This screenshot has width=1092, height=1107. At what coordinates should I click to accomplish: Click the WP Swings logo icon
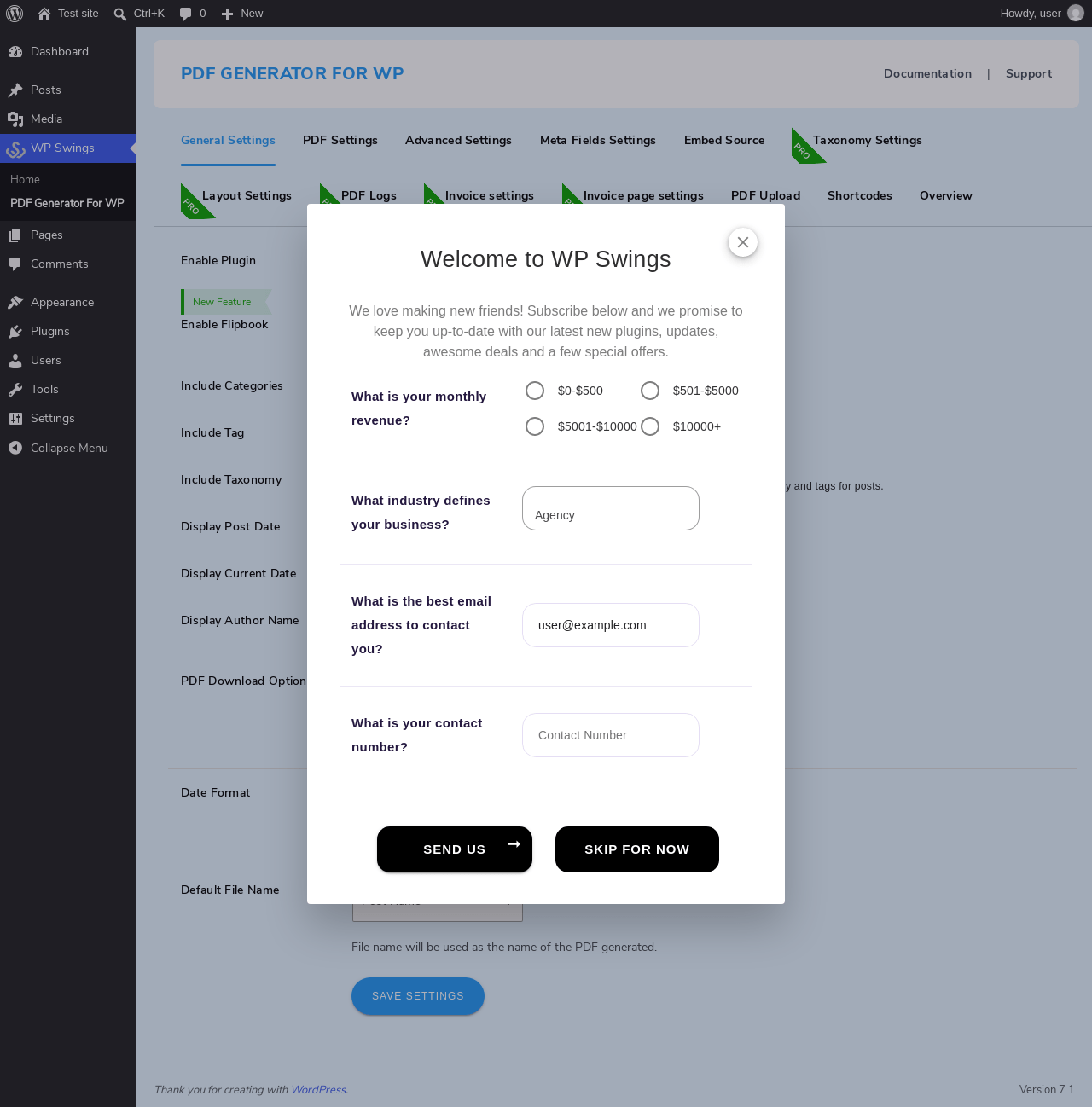click(15, 148)
